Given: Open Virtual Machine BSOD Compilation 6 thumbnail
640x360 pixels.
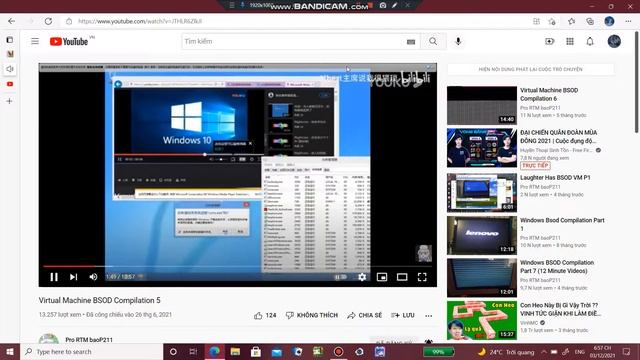Looking at the screenshot, I should tap(482, 105).
